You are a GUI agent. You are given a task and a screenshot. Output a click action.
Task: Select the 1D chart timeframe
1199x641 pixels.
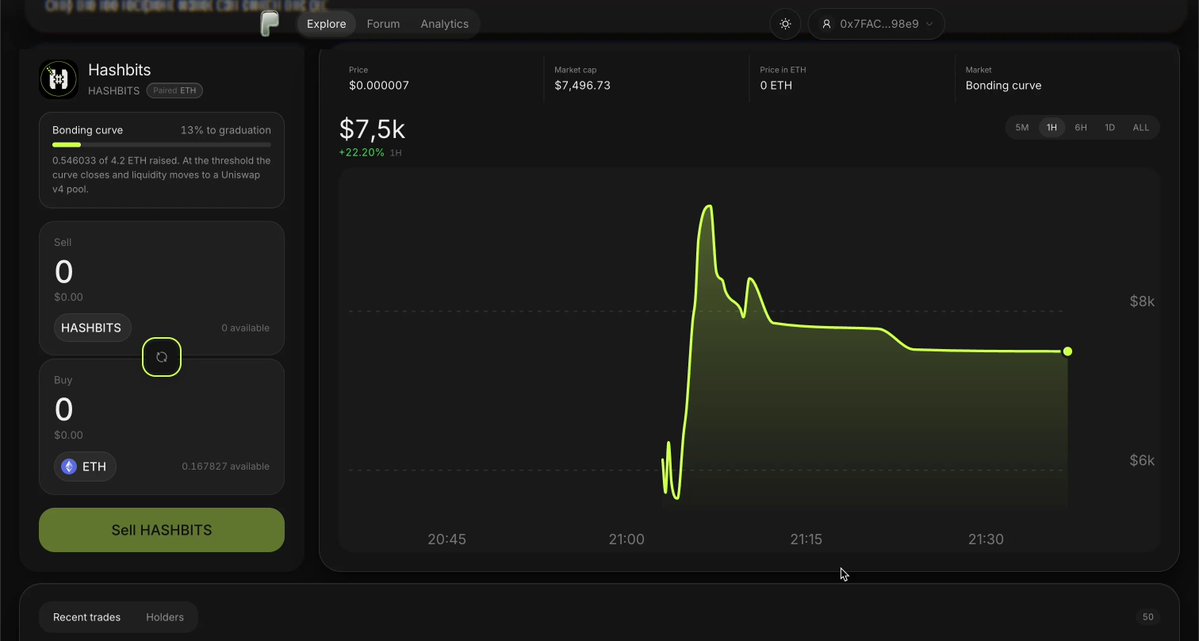(x=1110, y=128)
